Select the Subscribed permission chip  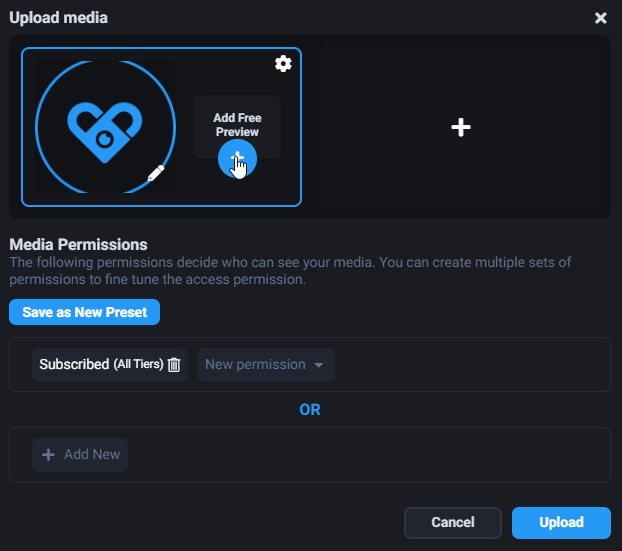[74, 365]
